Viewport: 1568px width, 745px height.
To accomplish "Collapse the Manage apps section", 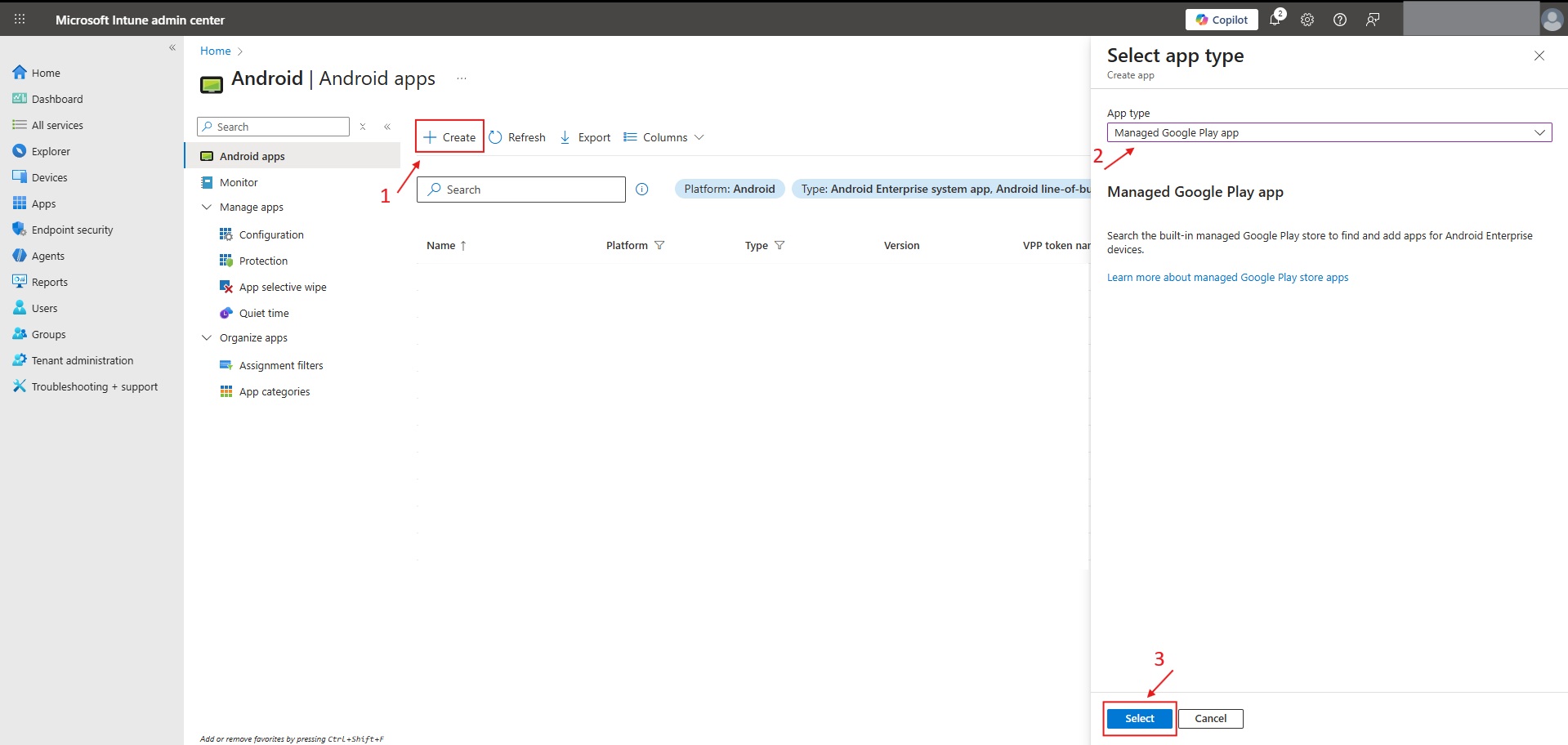I will coord(207,207).
